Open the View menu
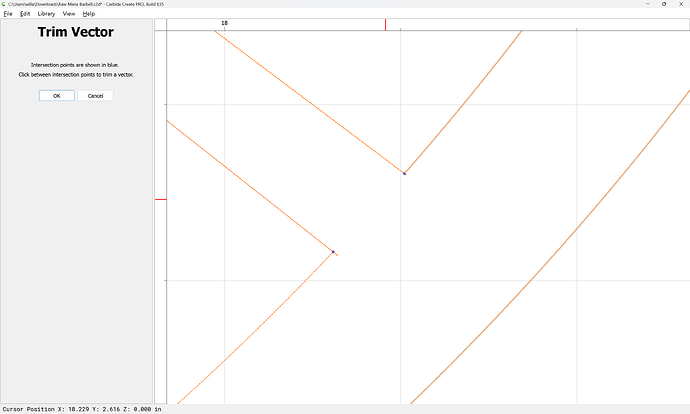Image resolution: width=690 pixels, height=414 pixels. [x=68, y=14]
